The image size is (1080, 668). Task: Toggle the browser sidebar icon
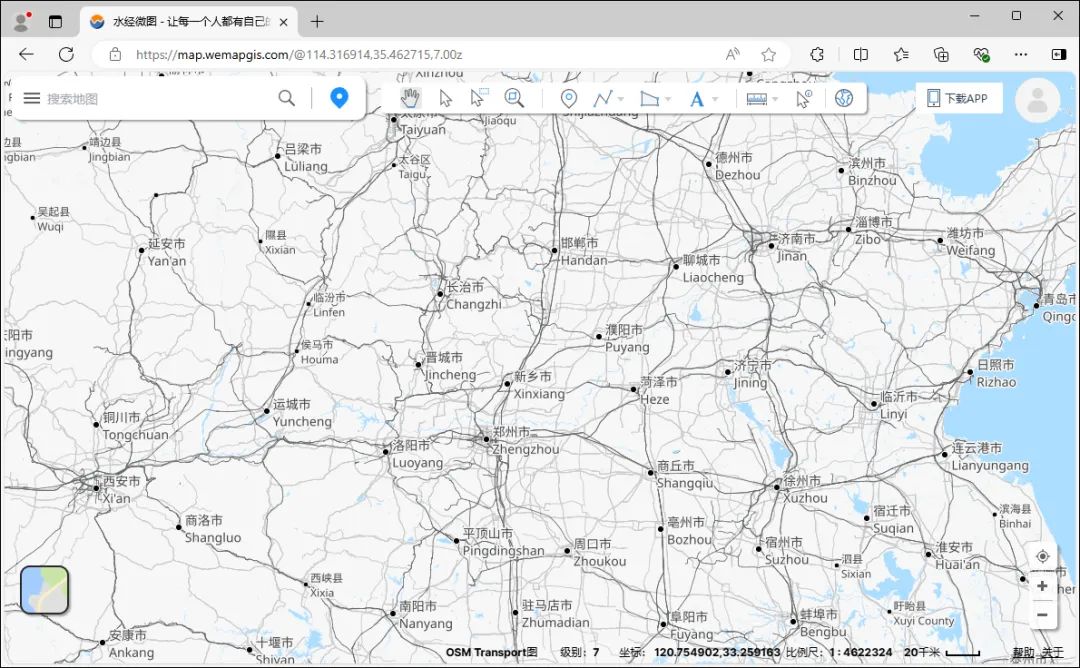(1059, 54)
